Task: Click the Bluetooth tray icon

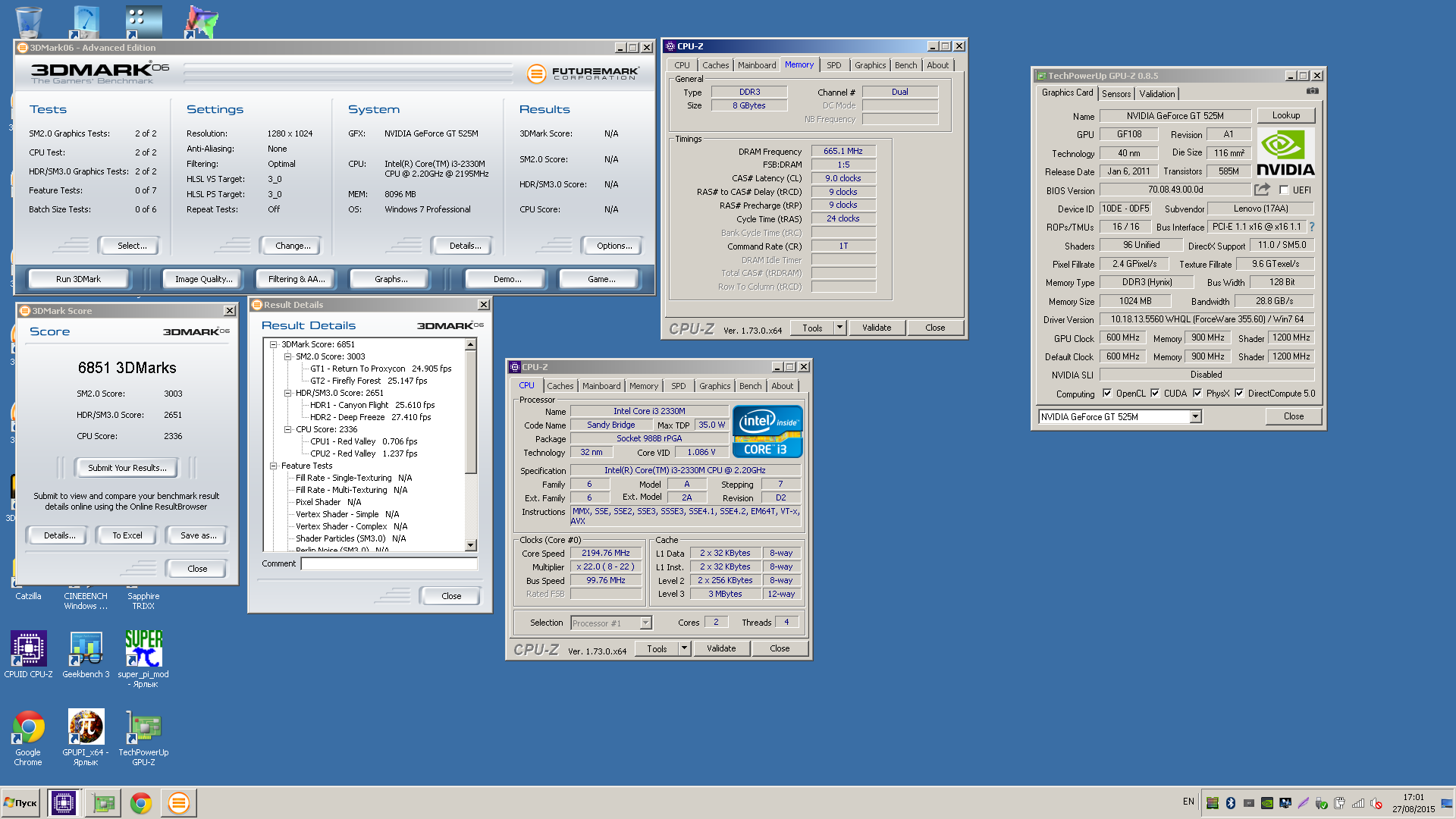Action: 1231,802
